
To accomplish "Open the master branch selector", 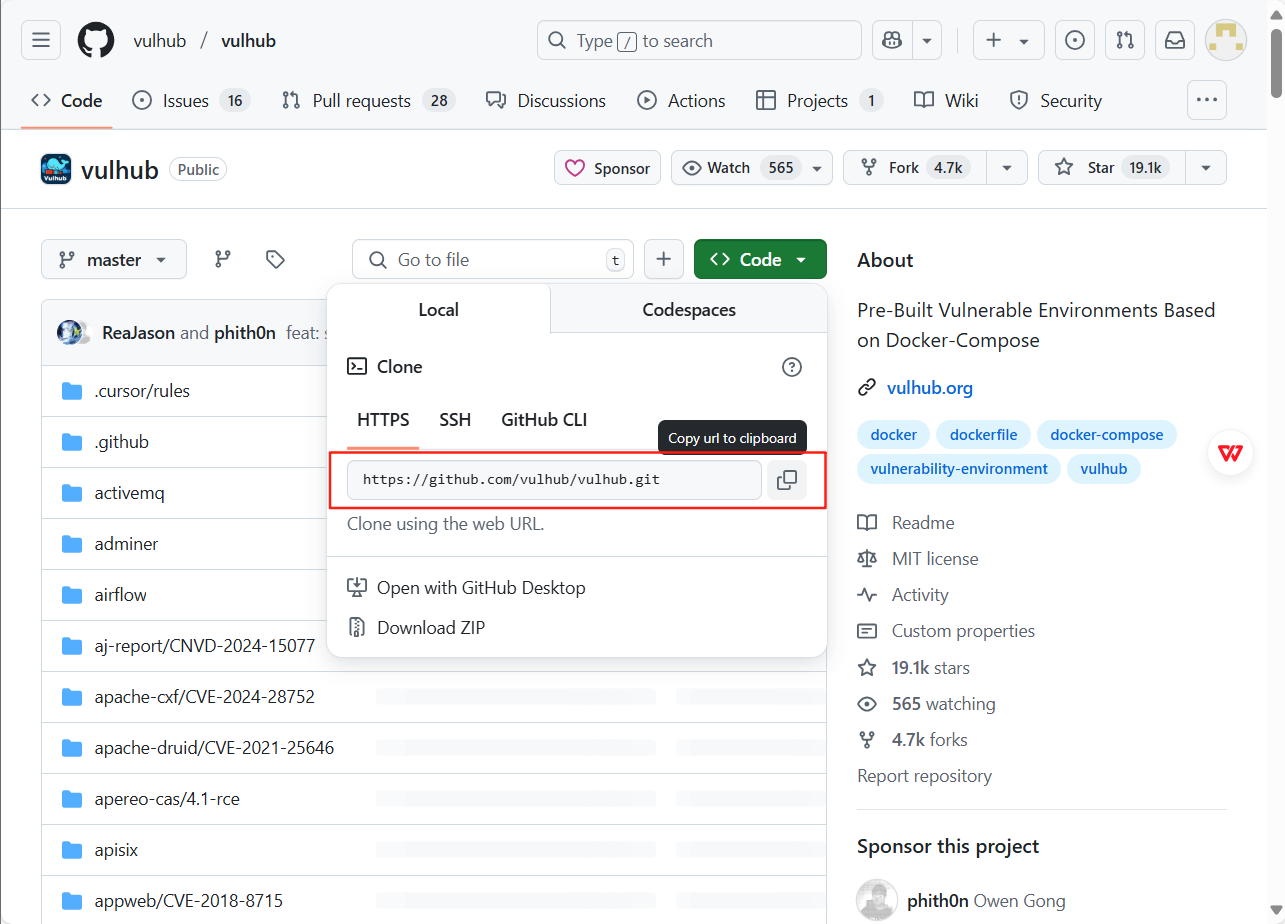I will click(114, 259).
